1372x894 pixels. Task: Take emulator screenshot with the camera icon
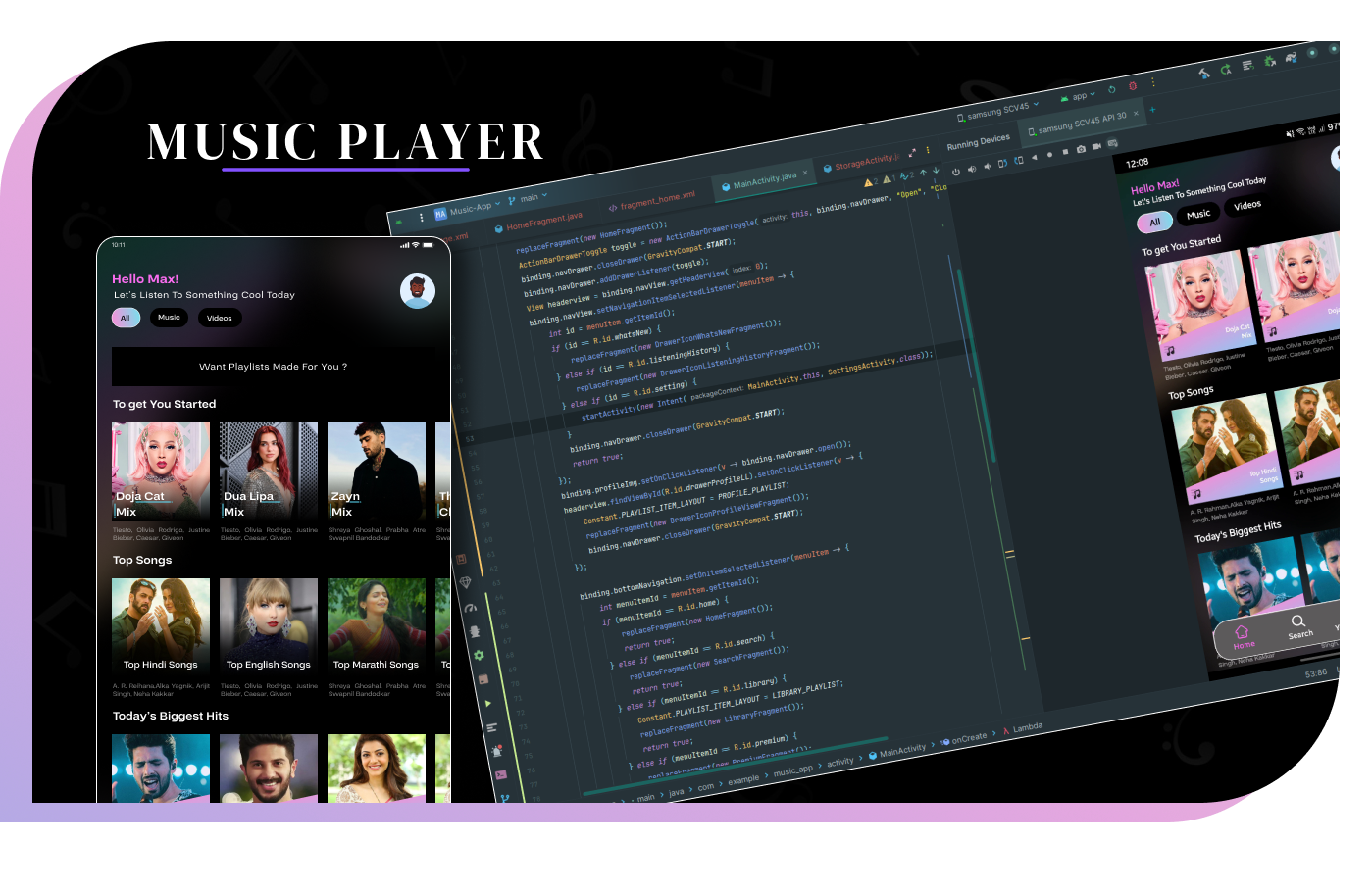coord(1081,149)
